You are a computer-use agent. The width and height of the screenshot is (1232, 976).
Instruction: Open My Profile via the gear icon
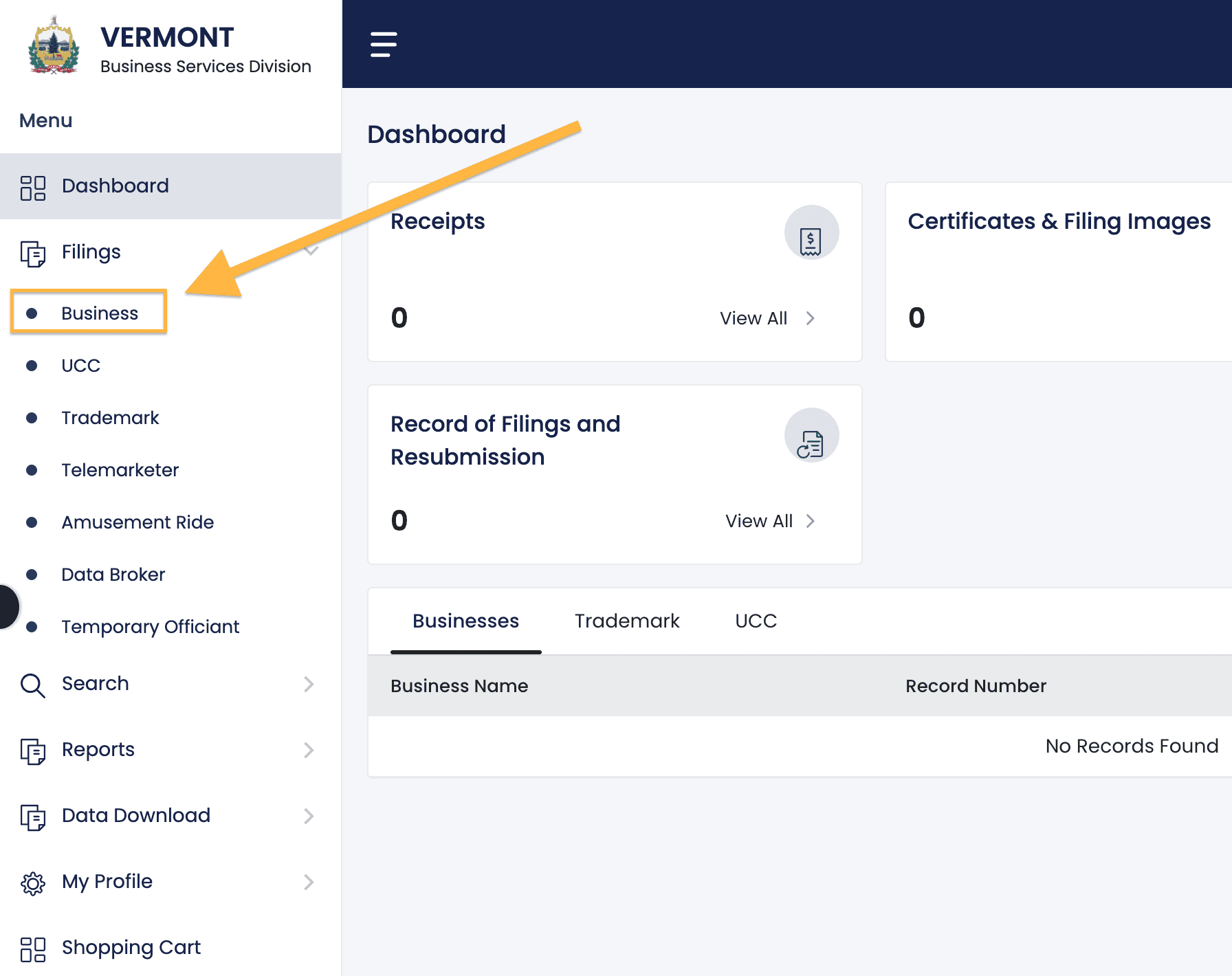tap(32, 882)
